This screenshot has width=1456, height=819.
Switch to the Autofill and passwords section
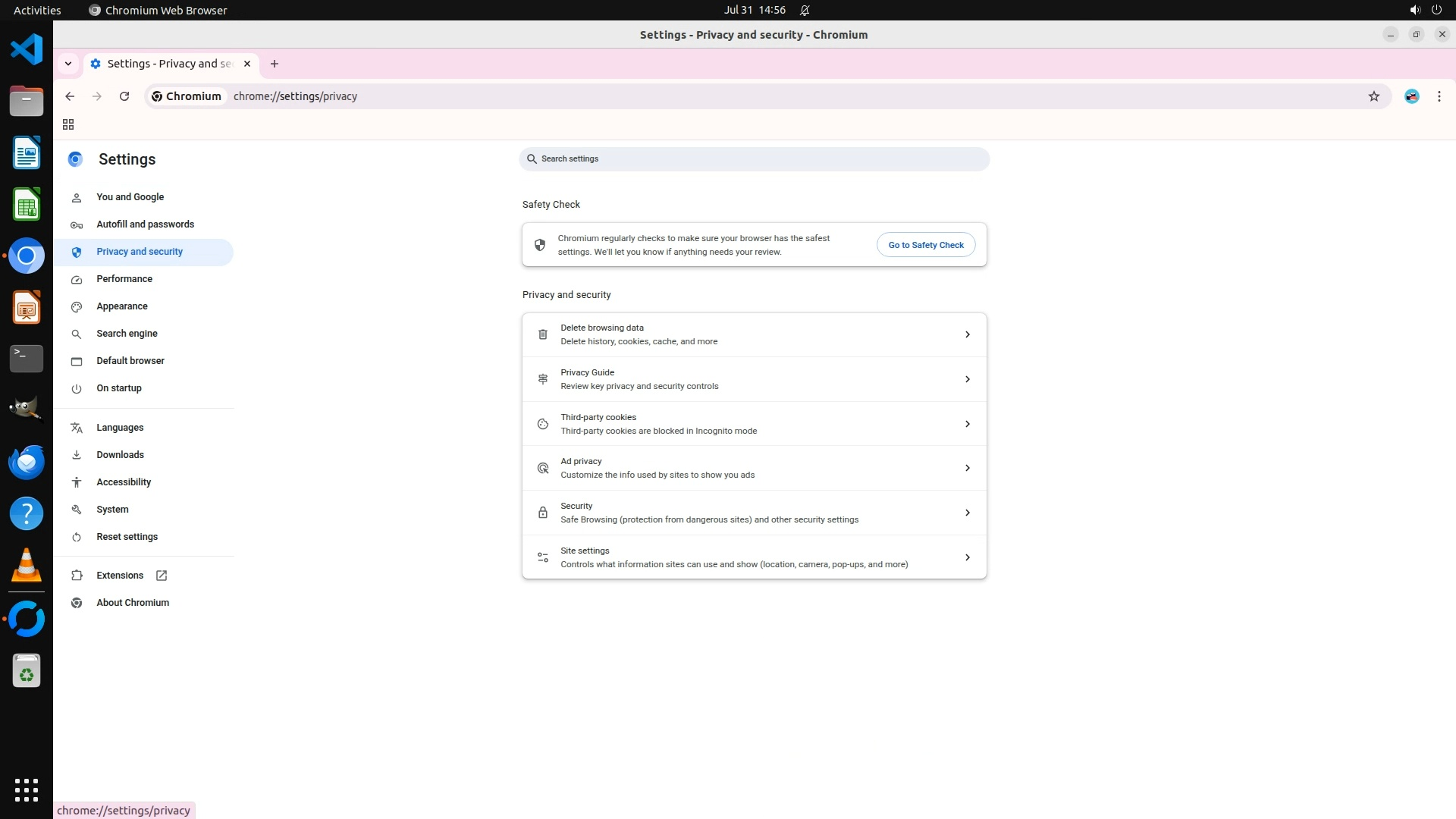coord(145,224)
